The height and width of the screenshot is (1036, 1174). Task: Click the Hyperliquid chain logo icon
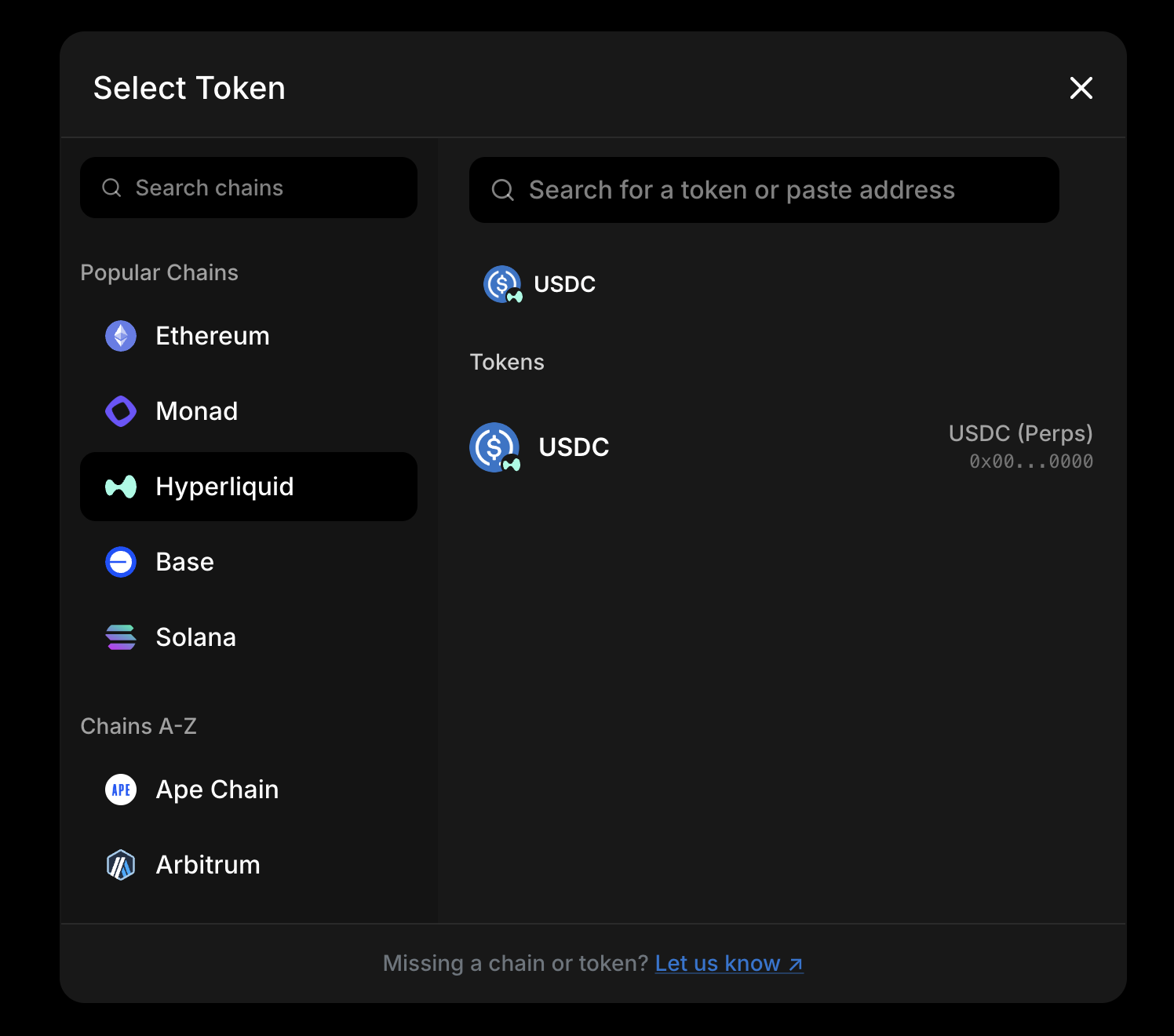pos(121,487)
